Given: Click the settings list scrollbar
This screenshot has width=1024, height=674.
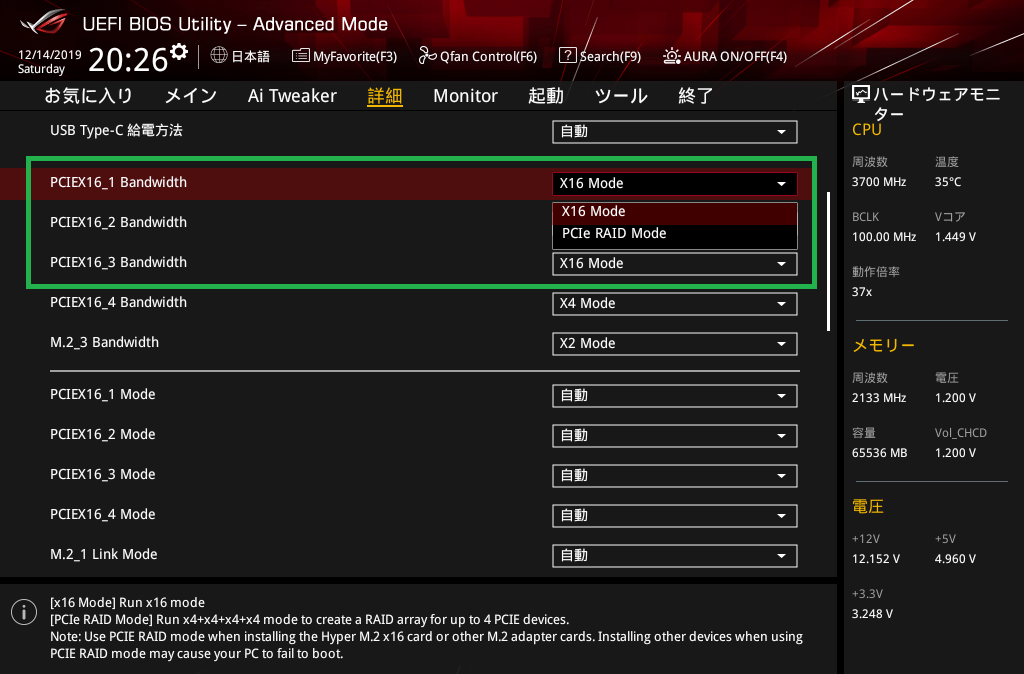Looking at the screenshot, I should tap(829, 261).
